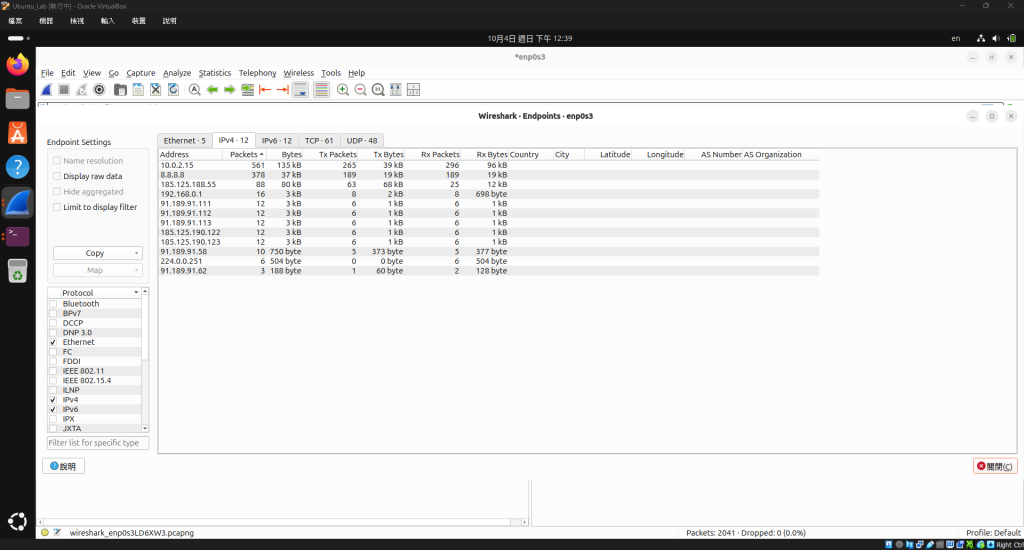
Task: Go forward with the green right arrow
Action: click(x=230, y=89)
